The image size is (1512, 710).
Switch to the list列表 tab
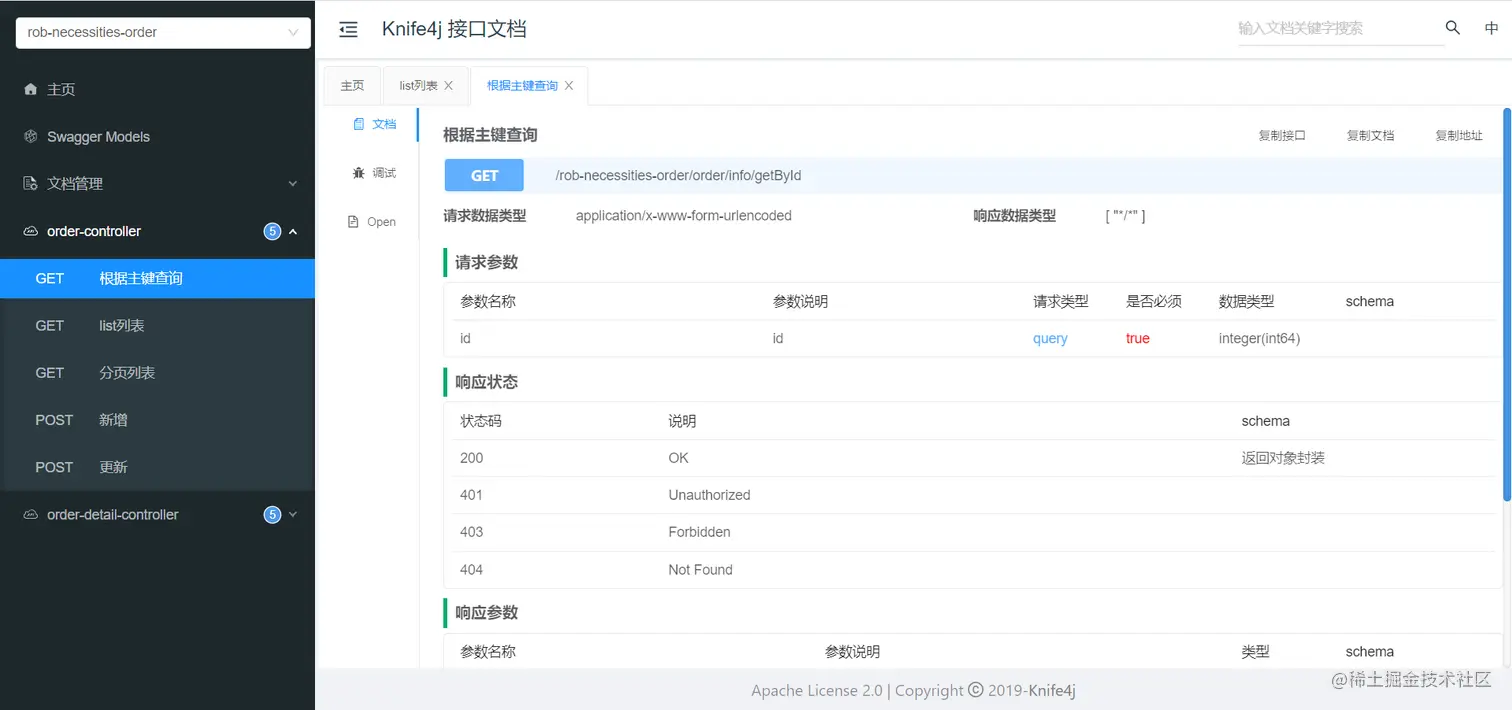(x=427, y=86)
